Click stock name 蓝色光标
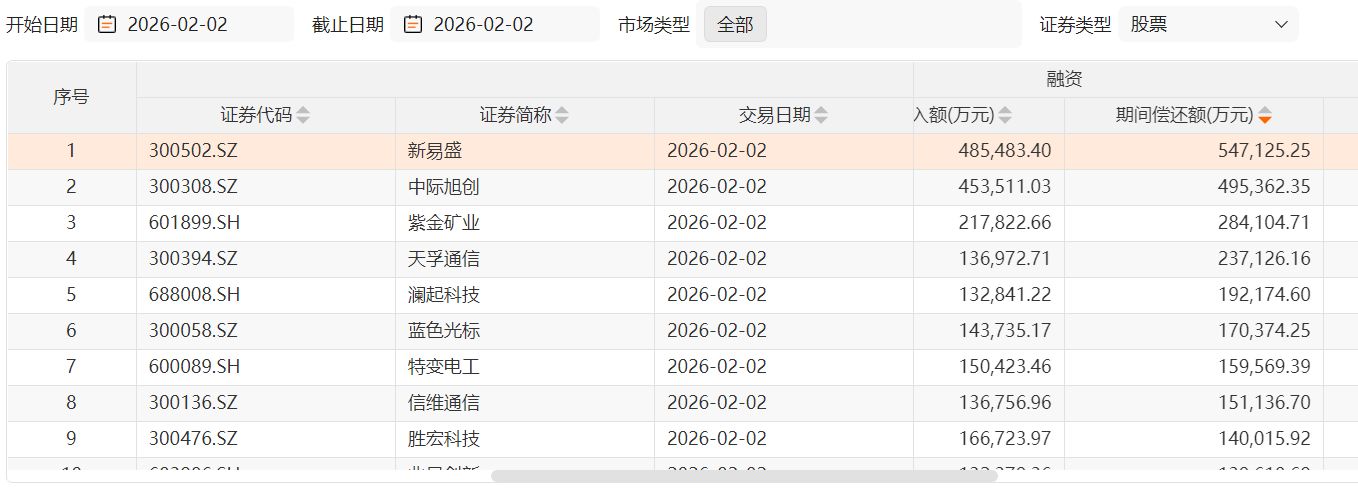1358x493 pixels. (444, 332)
